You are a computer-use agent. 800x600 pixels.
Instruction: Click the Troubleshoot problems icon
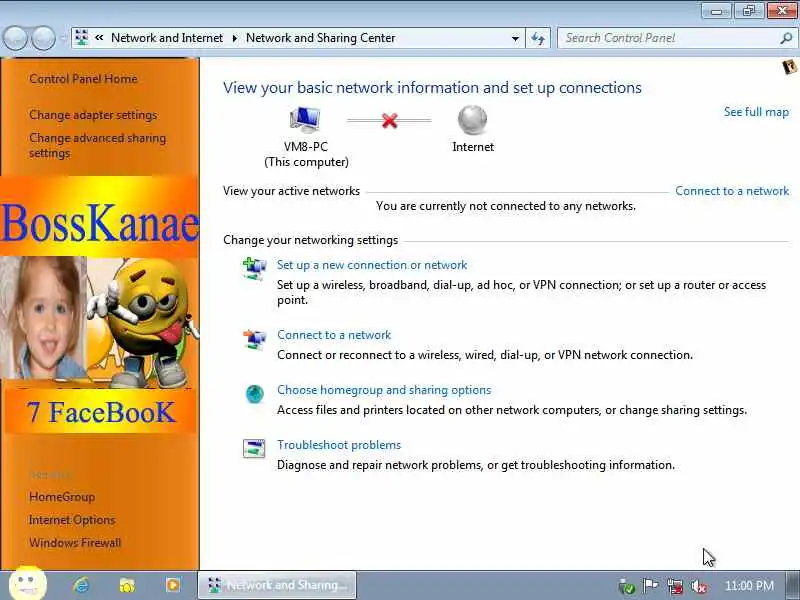pos(254,448)
